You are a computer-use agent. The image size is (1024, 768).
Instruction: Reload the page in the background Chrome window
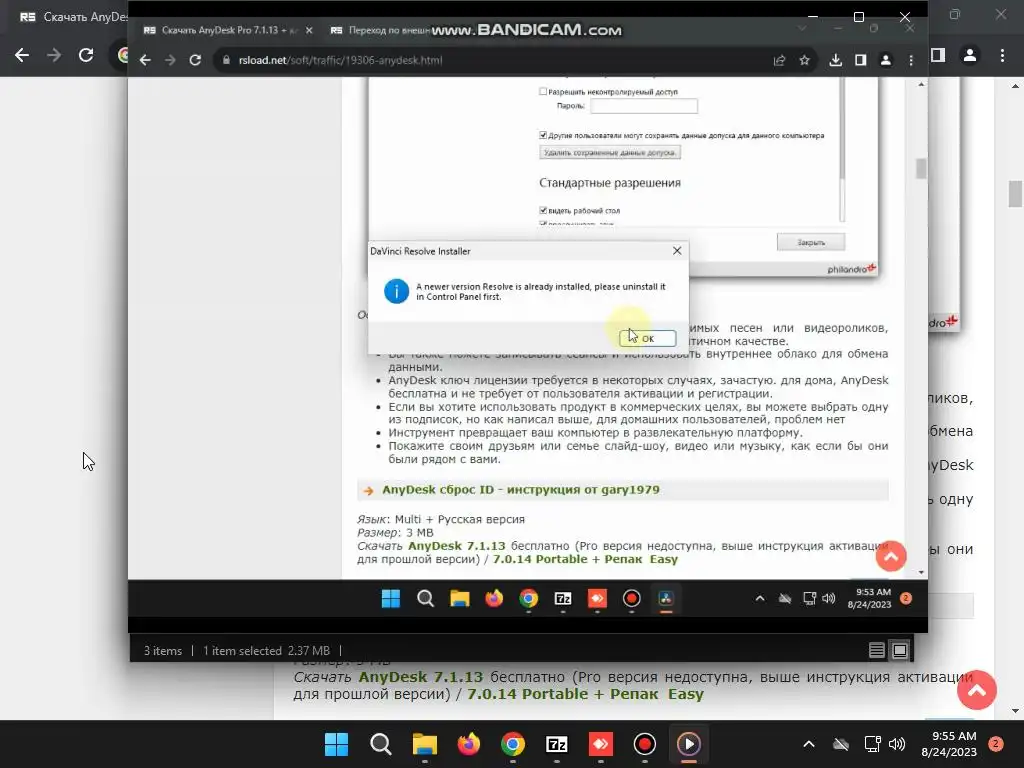pyautogui.click(x=86, y=55)
